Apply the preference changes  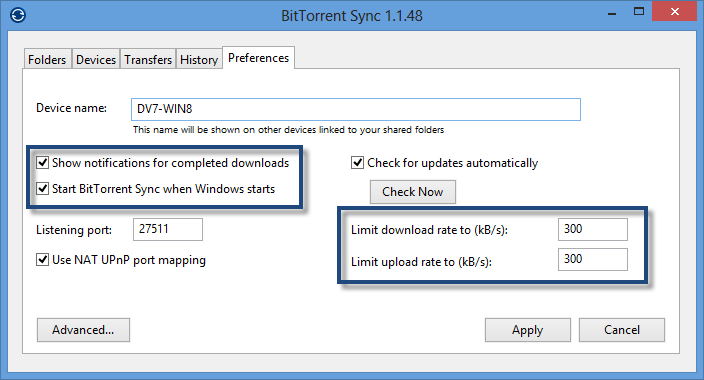tap(528, 330)
